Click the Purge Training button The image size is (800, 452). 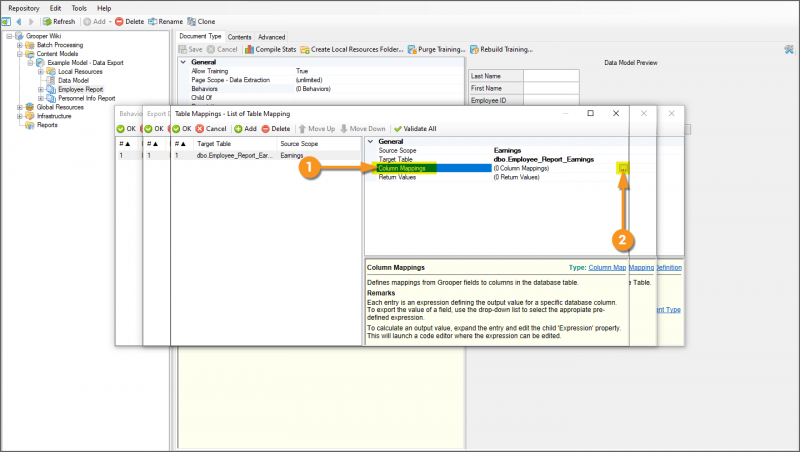437,49
